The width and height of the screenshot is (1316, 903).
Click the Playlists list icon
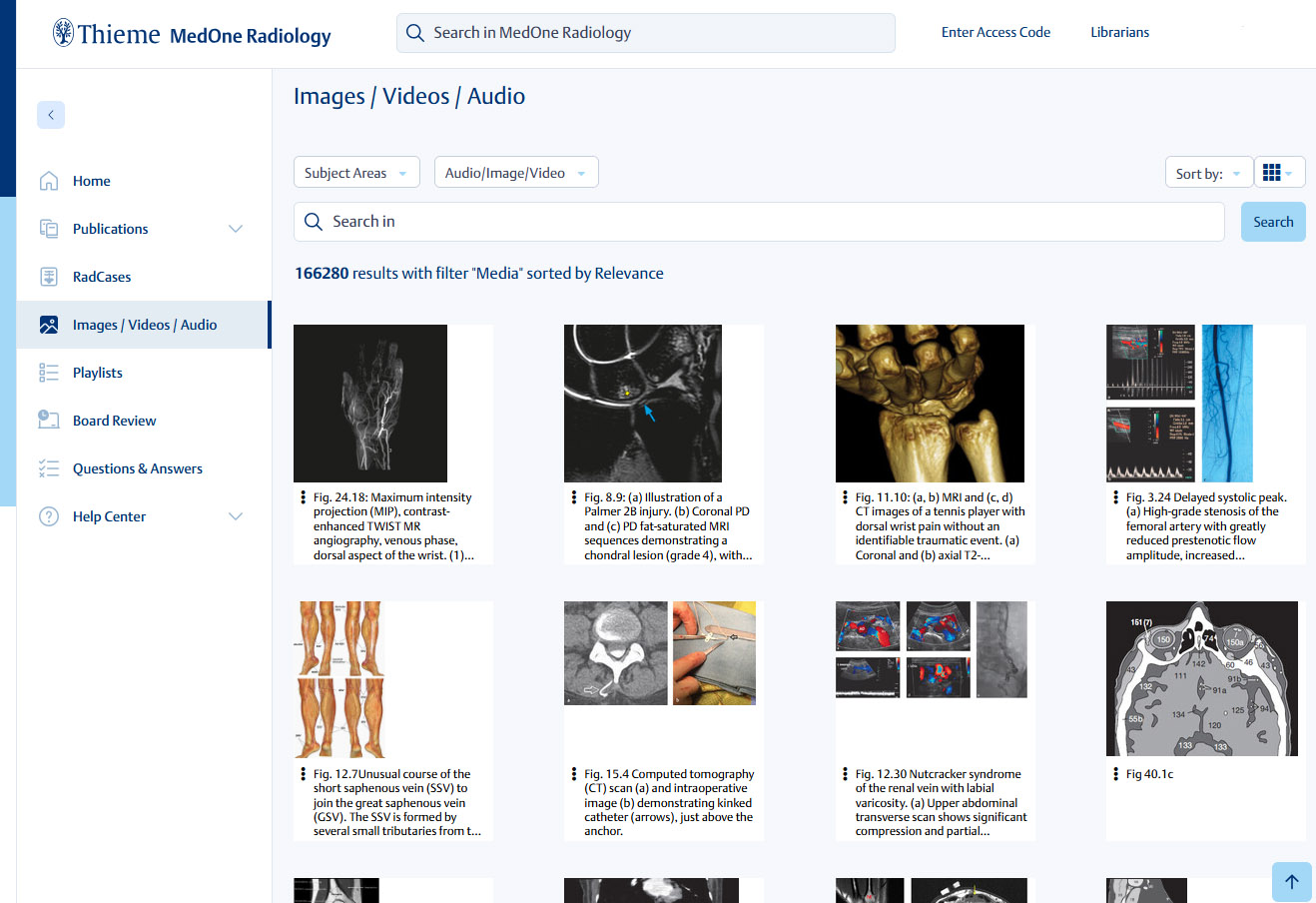coord(49,373)
